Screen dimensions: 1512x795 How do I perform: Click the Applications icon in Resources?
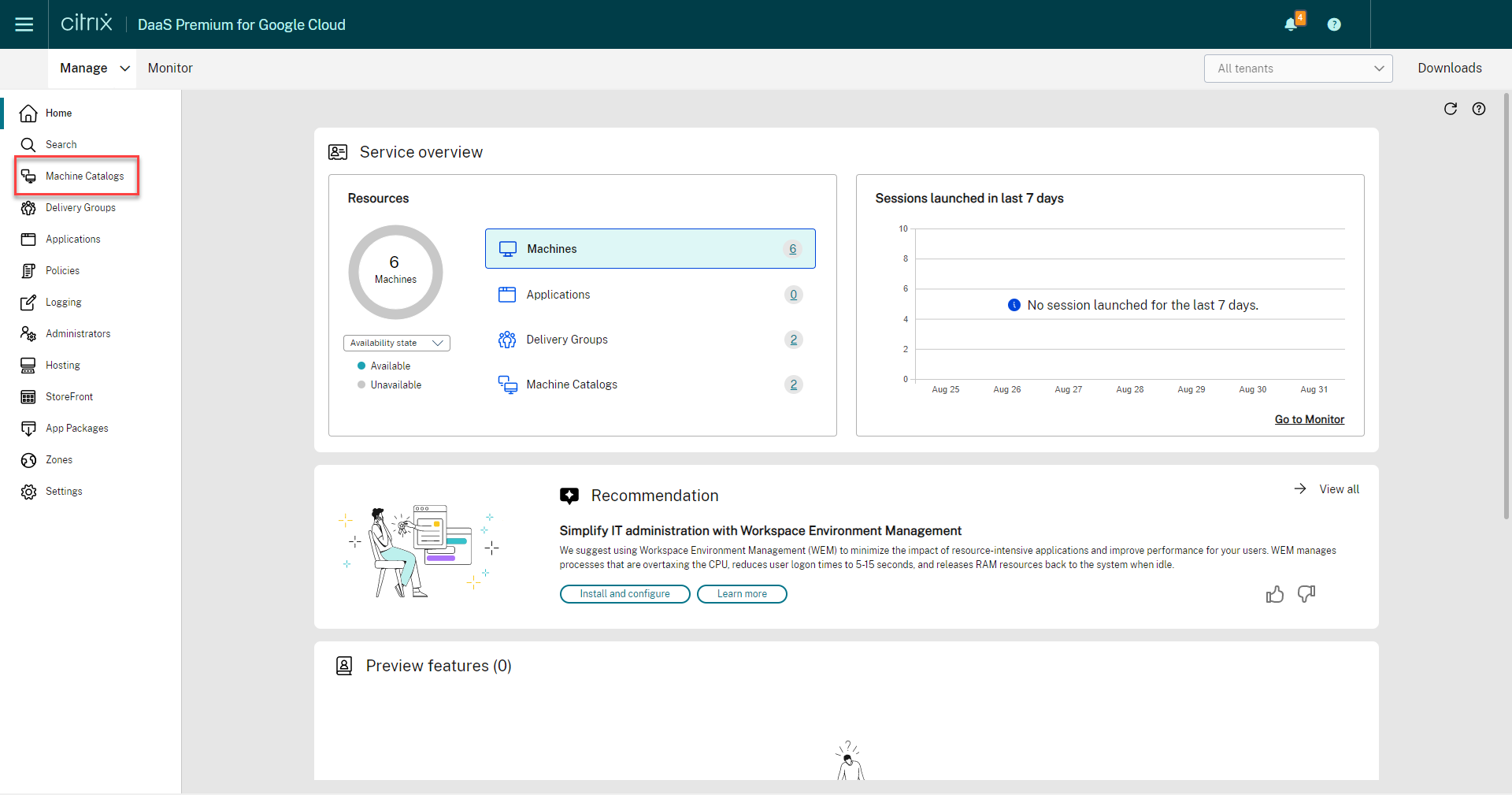(x=507, y=295)
